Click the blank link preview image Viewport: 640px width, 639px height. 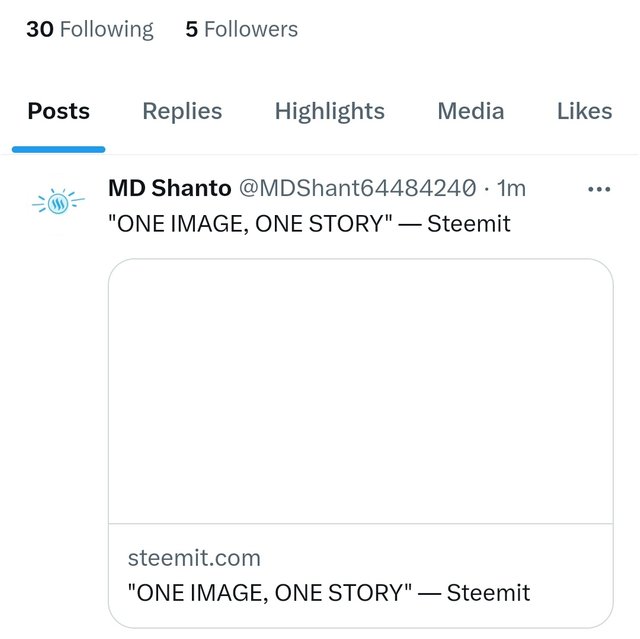click(x=360, y=391)
